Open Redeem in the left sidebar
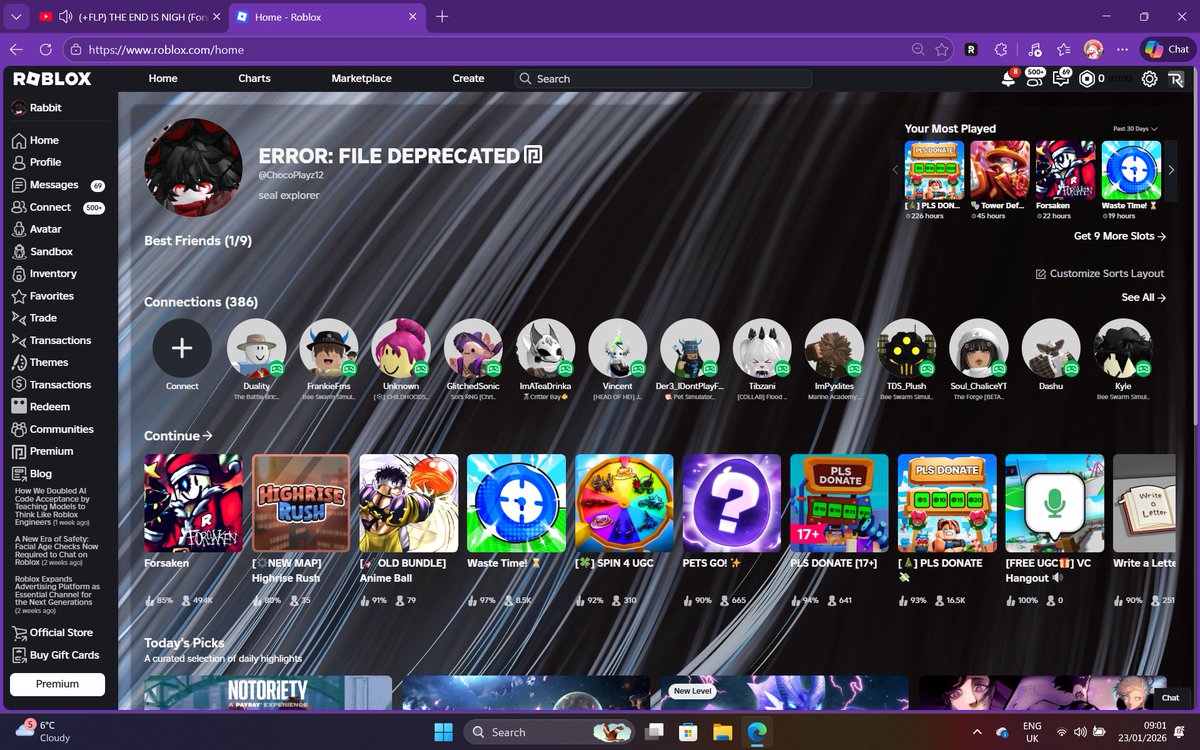This screenshot has width=1200, height=750. [x=50, y=407]
